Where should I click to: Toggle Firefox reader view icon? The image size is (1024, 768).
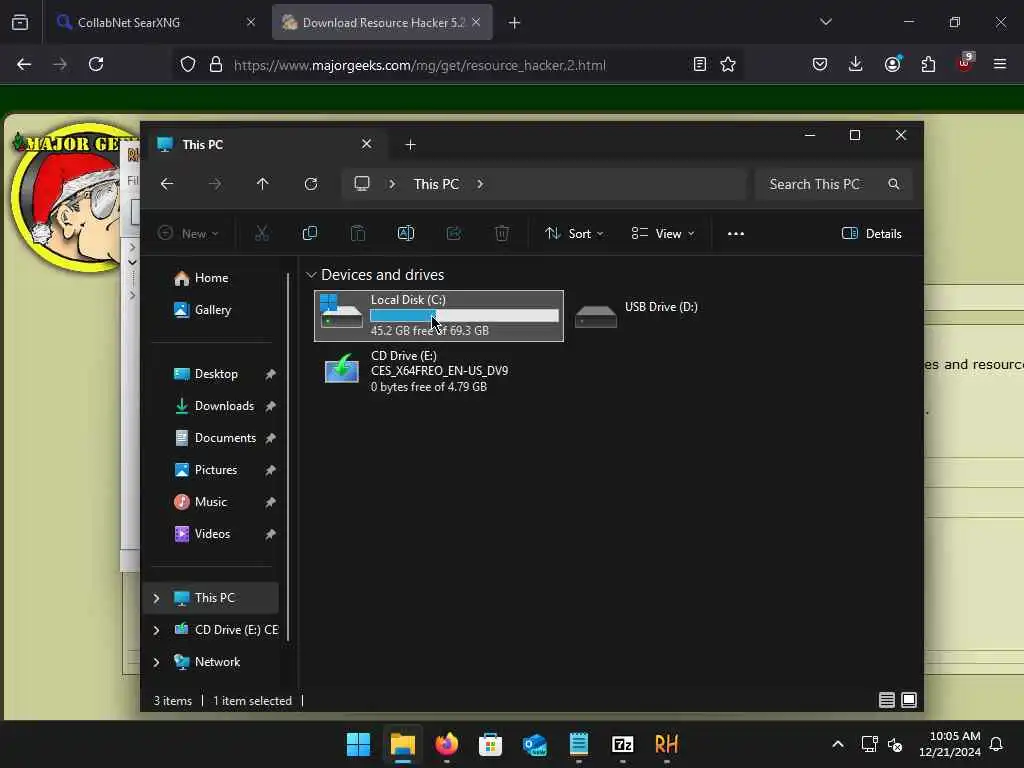699,64
